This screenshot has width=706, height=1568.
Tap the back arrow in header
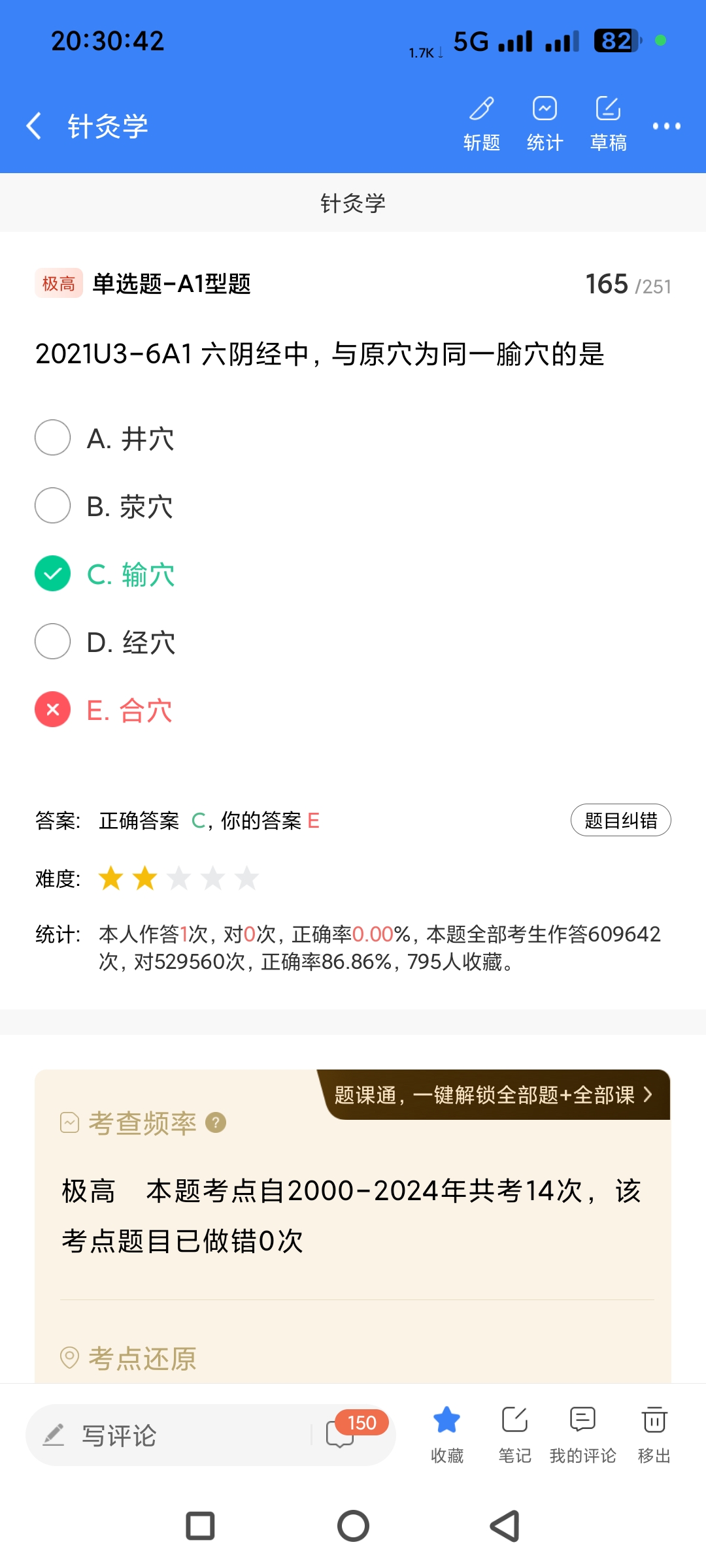tap(34, 125)
